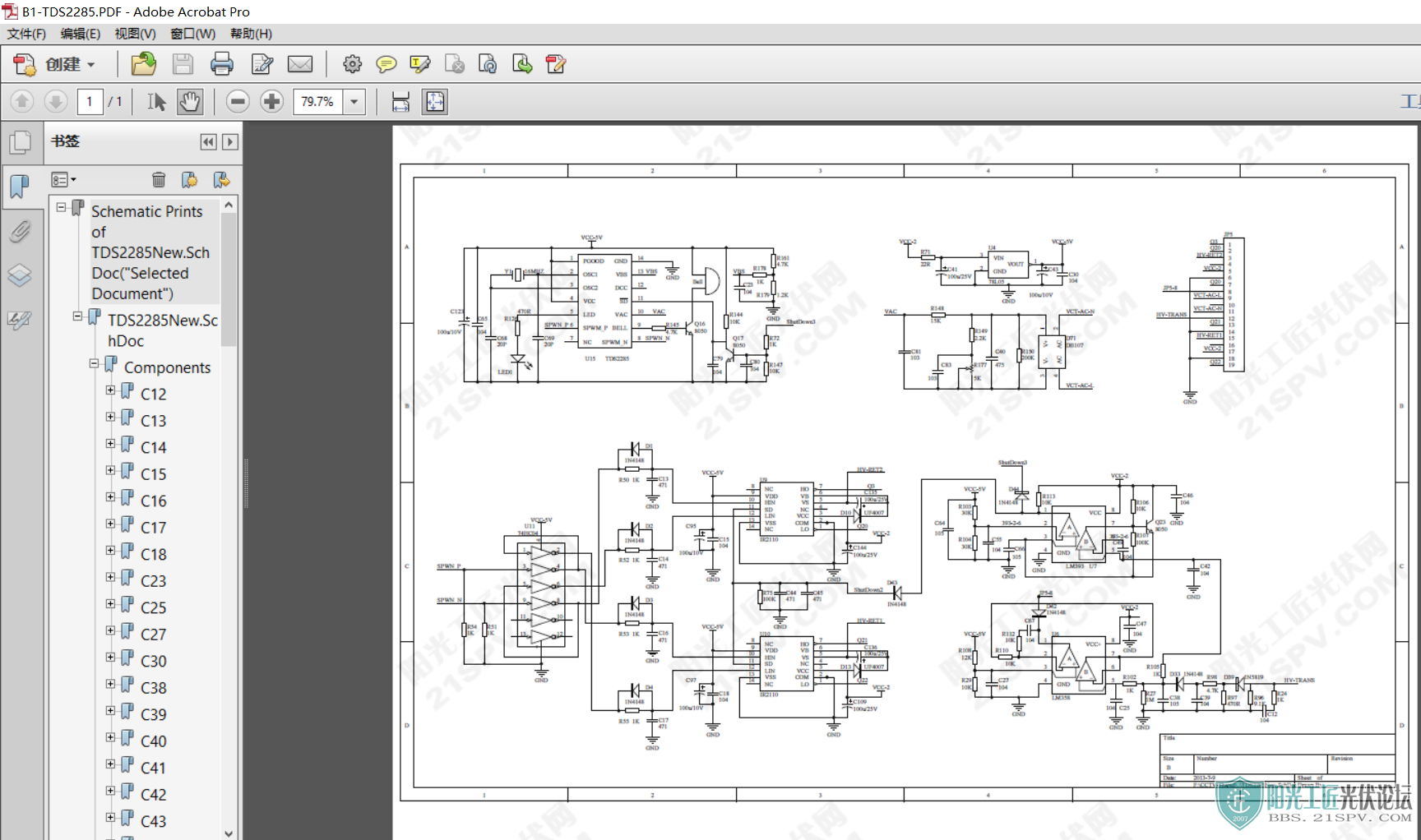Open the 帮助(H) menu
Viewport: 1421px width, 840px height.
point(251,34)
